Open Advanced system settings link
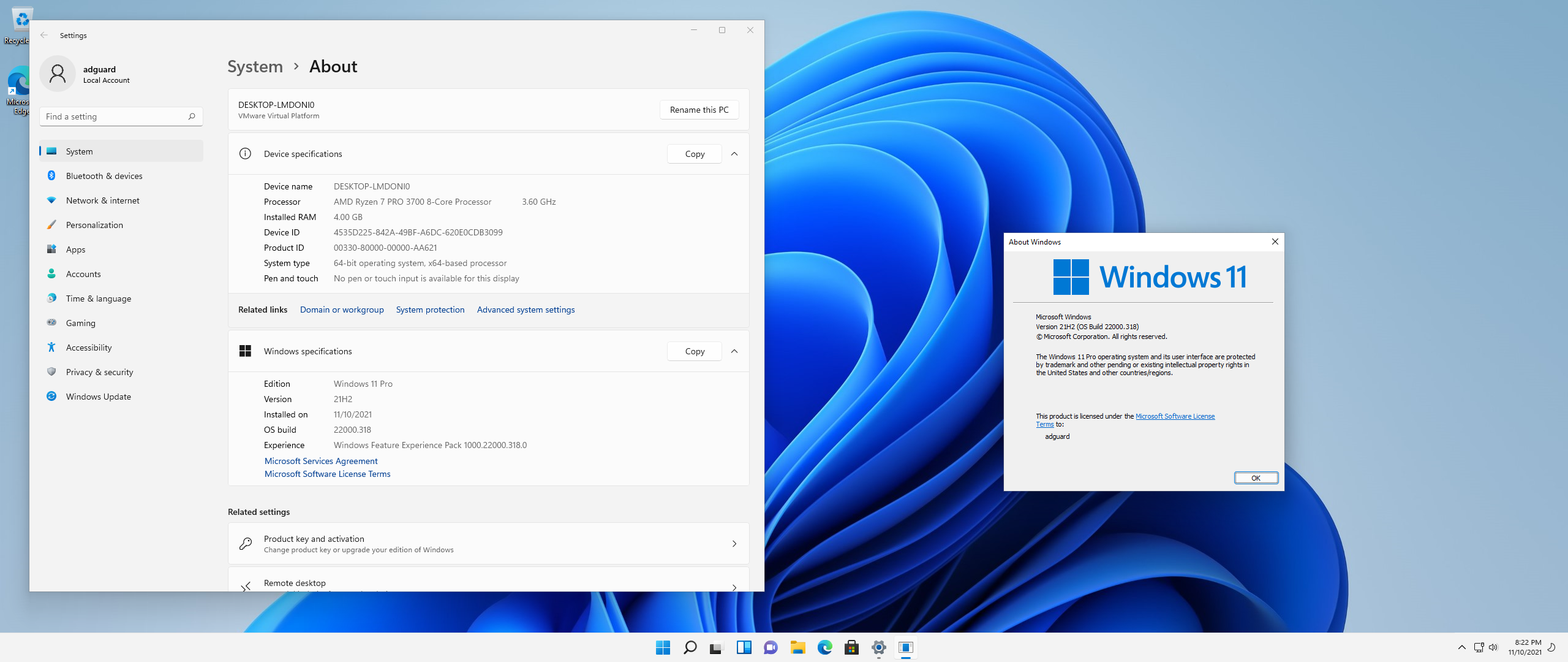This screenshot has height=662, width=1568. [x=526, y=310]
